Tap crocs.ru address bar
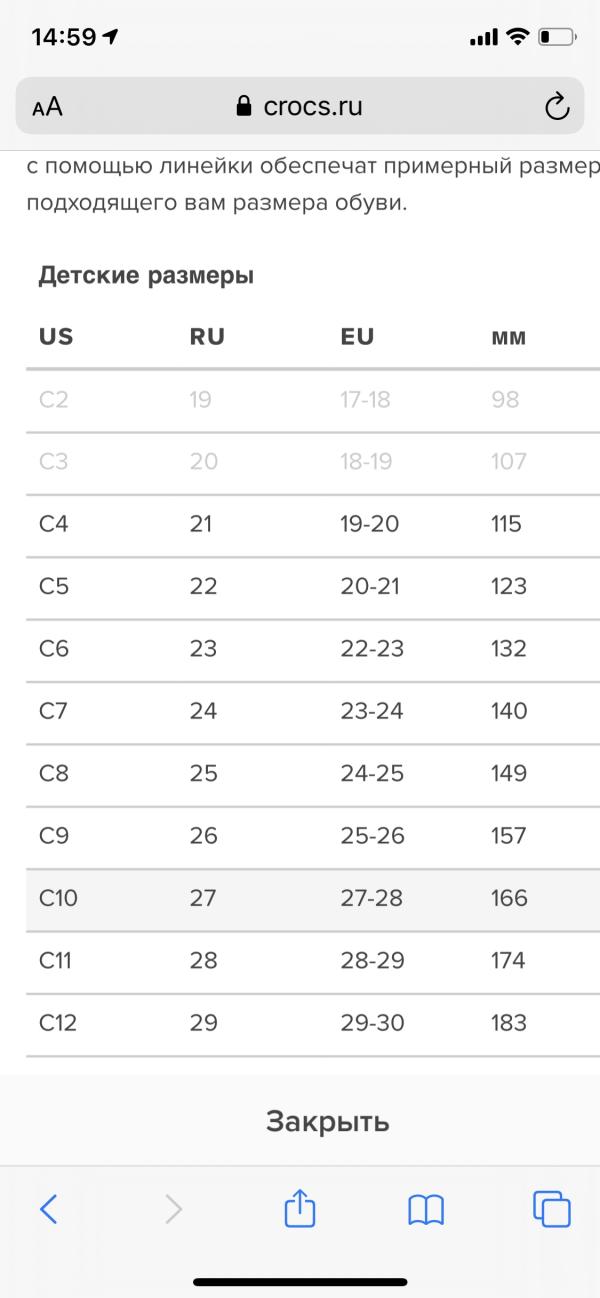This screenshot has height=1298, width=600. point(300,107)
